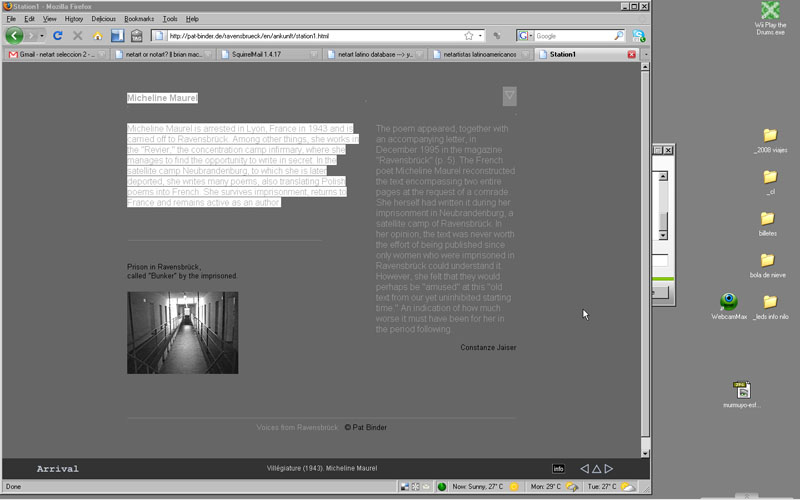
Task: Open the History menu
Action: pos(74,19)
